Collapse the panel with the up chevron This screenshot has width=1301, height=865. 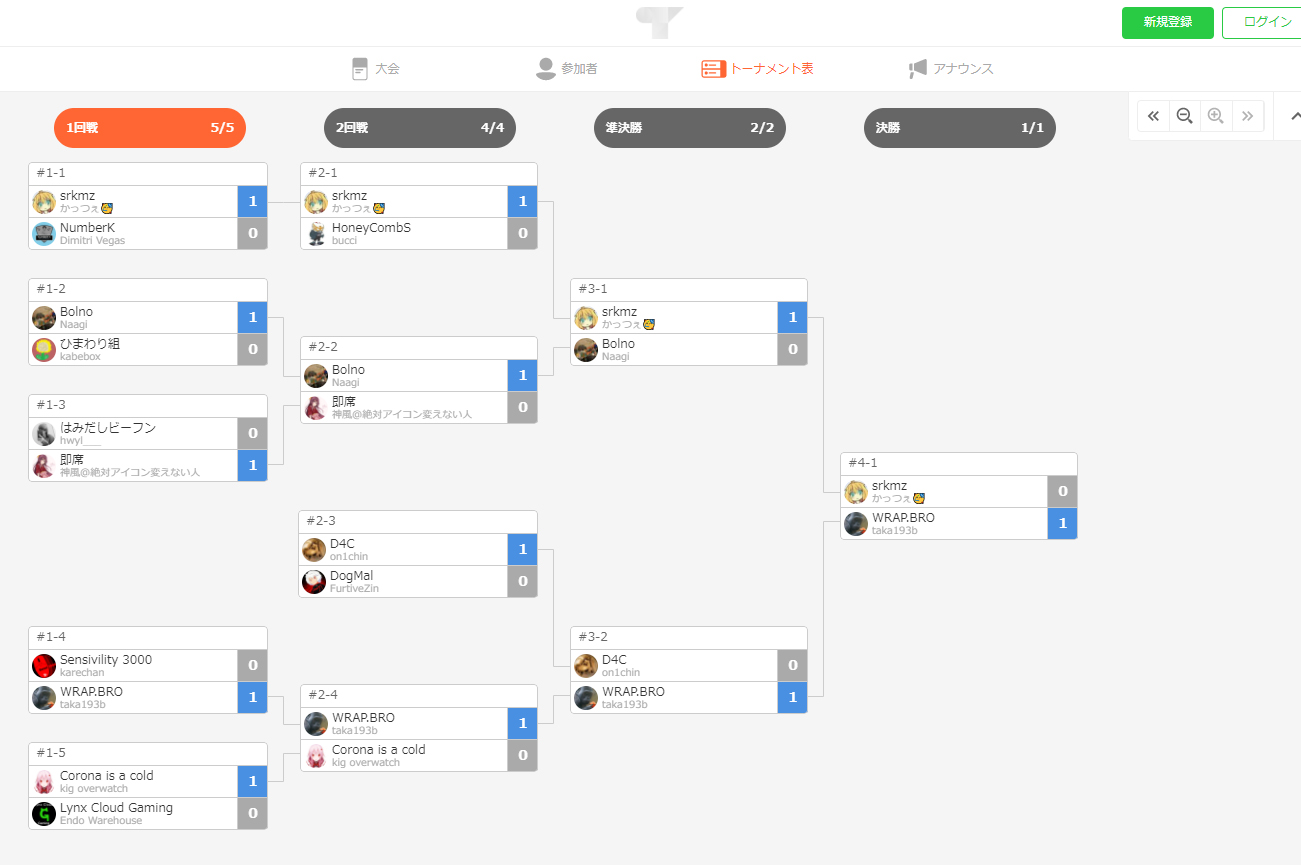point(1290,116)
